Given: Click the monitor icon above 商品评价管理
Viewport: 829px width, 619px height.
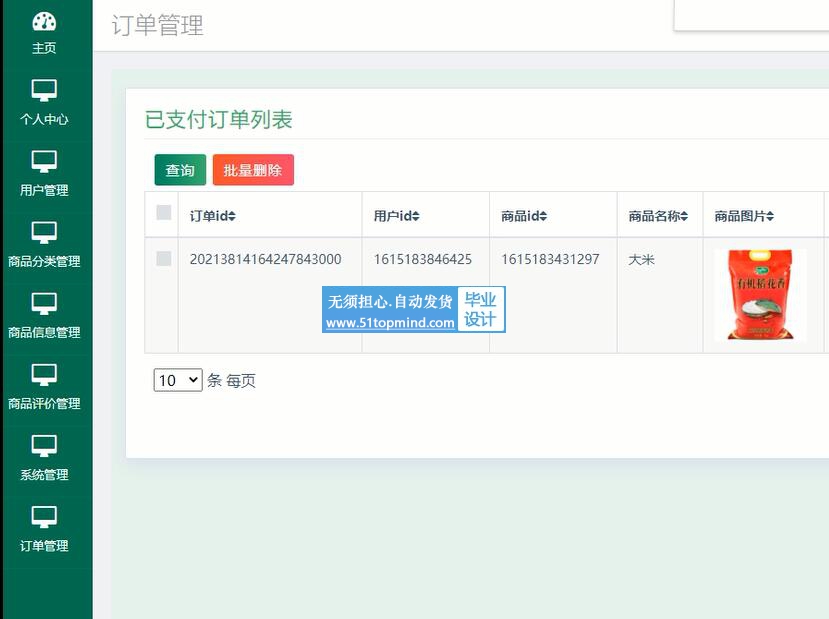Looking at the screenshot, I should [x=44, y=375].
